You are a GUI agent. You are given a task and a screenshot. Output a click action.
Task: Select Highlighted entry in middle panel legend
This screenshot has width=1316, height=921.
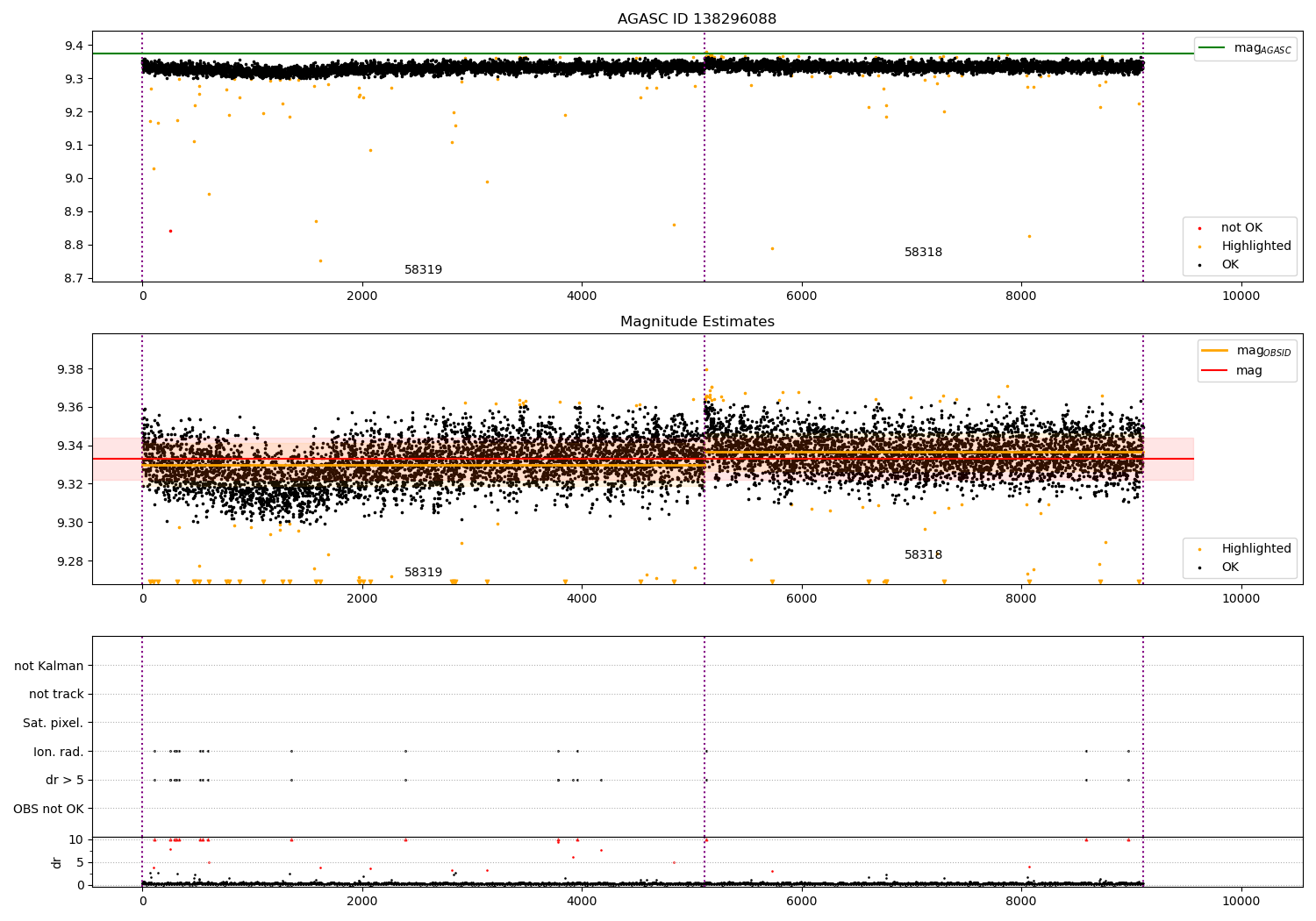(1256, 549)
